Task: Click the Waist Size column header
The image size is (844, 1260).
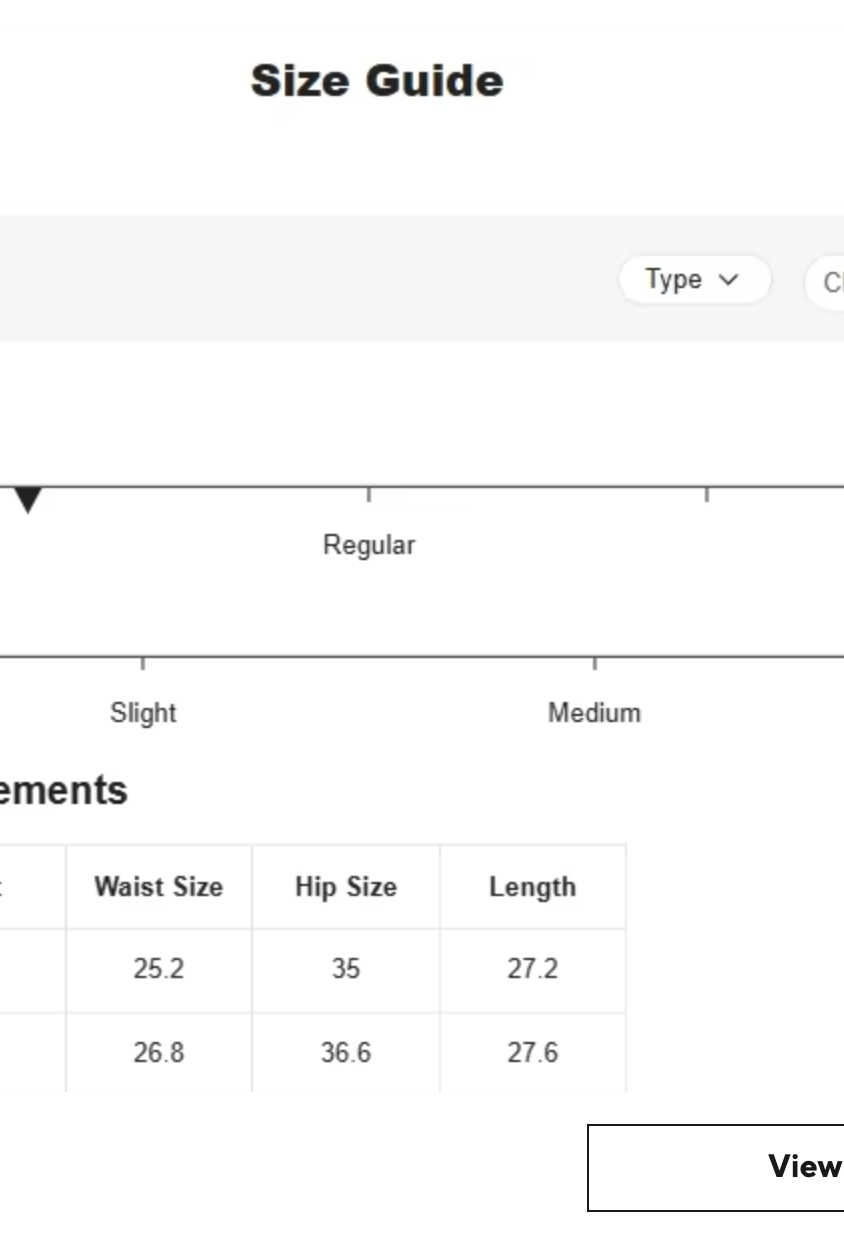Action: pos(158,887)
